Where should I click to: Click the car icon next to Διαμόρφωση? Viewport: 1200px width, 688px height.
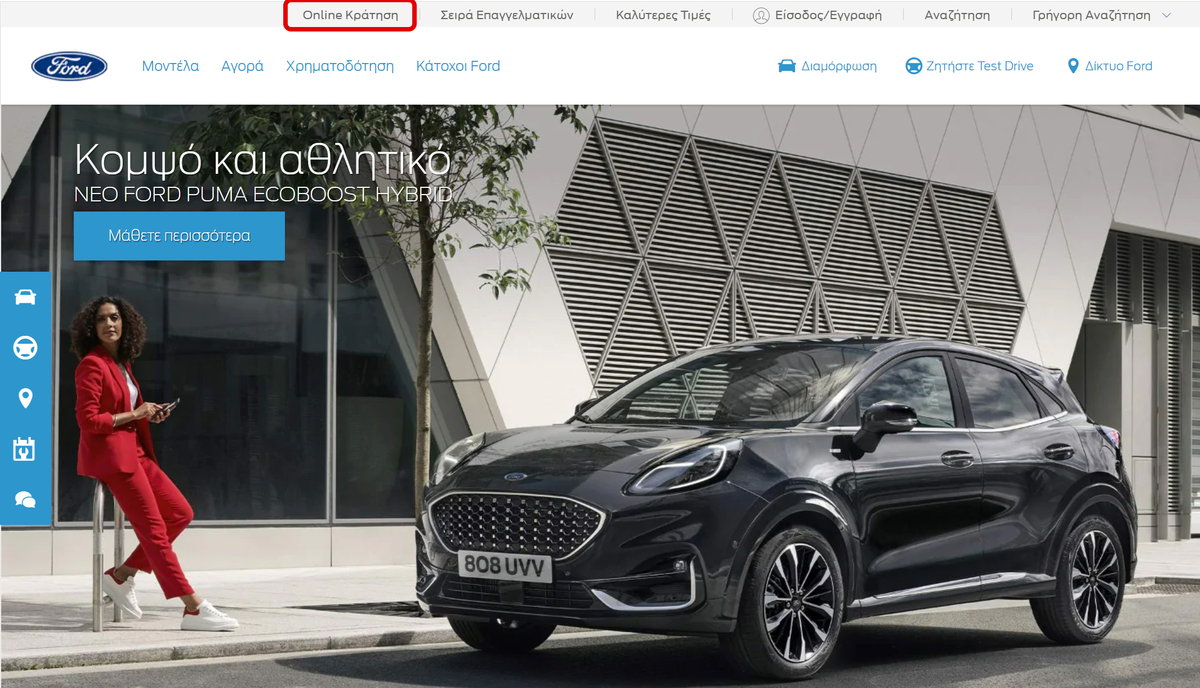point(787,66)
